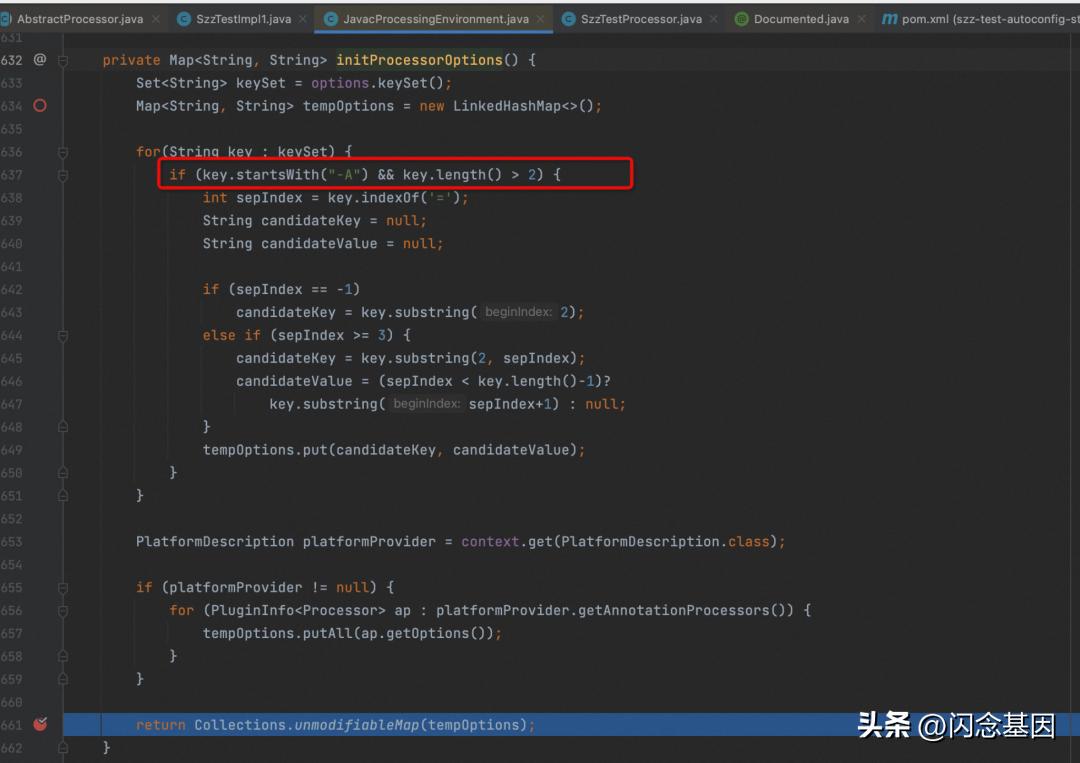
Task: Toggle the breakpoint on line 634
Action: (40, 105)
